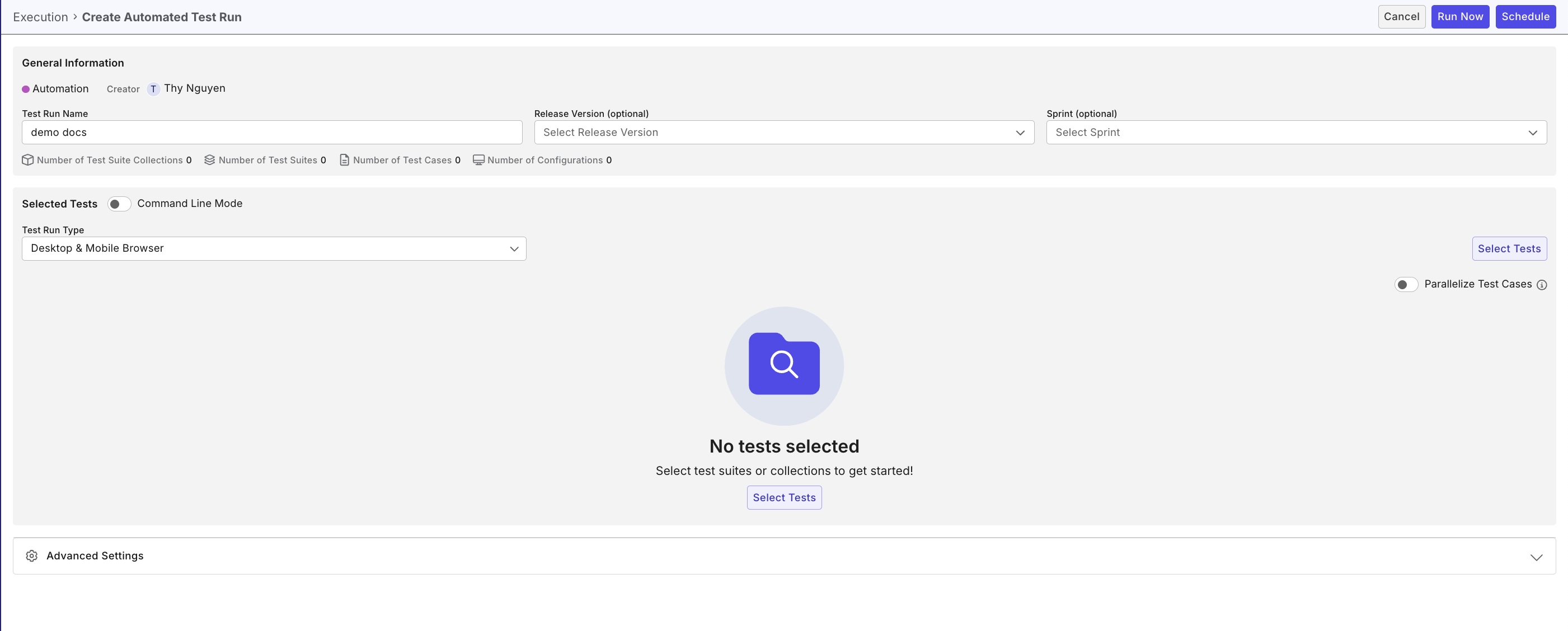The image size is (1568, 631).
Task: Click the Advanced Settings gear icon
Action: click(32, 555)
